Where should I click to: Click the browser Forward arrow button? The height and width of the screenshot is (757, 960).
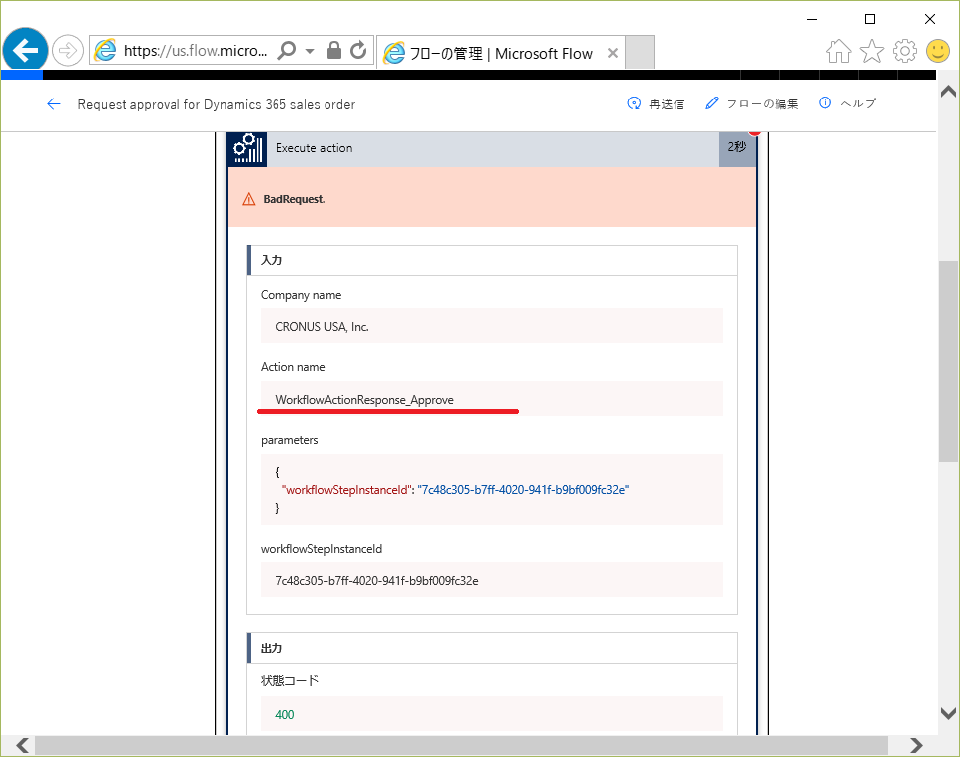pos(67,50)
